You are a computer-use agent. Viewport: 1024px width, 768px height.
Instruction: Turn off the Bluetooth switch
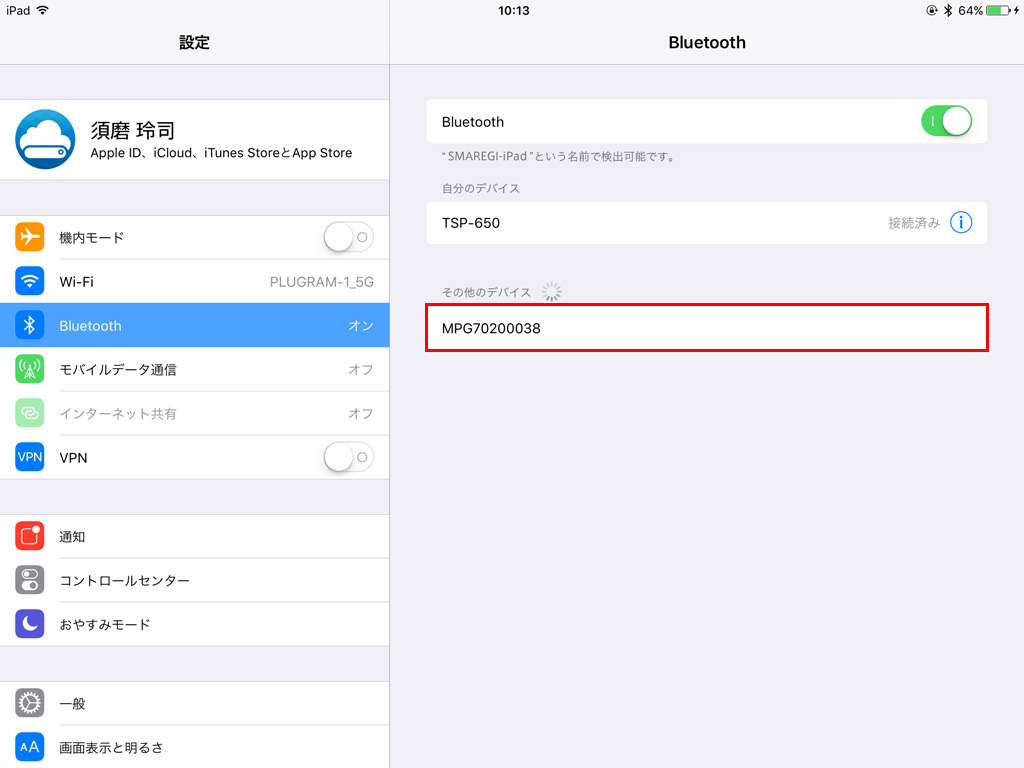tap(946, 121)
